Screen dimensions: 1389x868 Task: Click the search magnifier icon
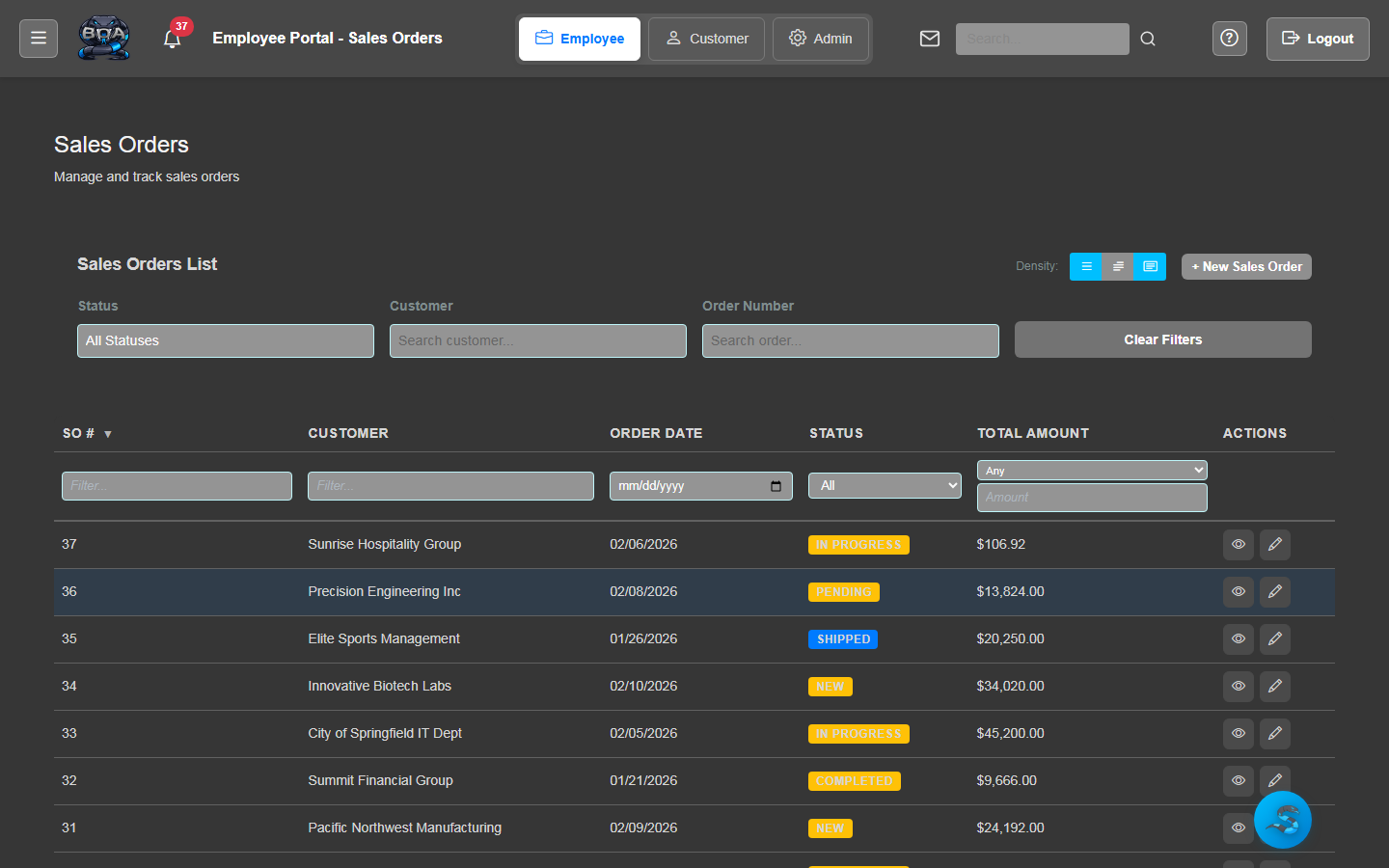pos(1147,39)
